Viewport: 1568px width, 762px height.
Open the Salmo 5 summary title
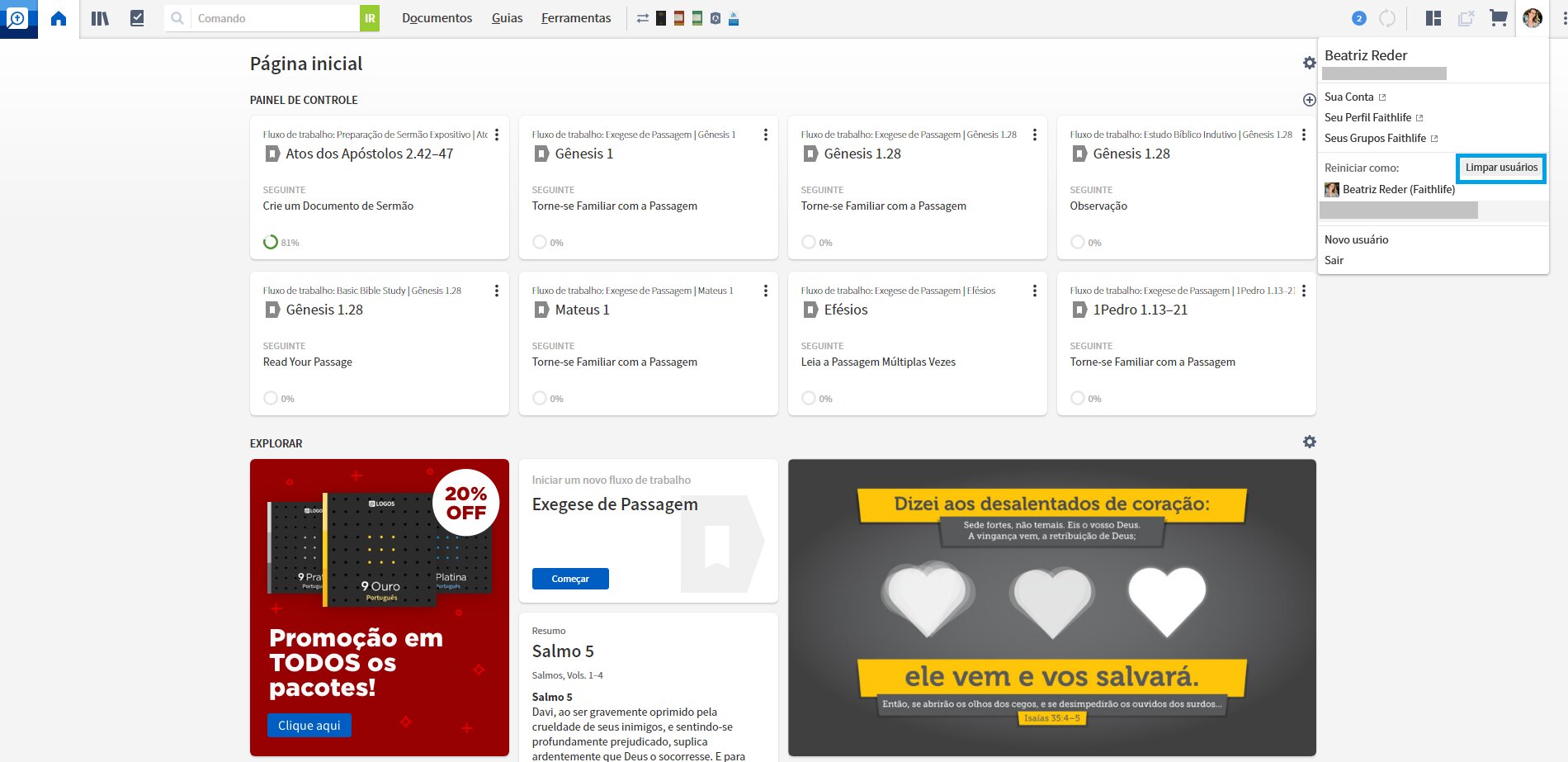pyautogui.click(x=563, y=651)
